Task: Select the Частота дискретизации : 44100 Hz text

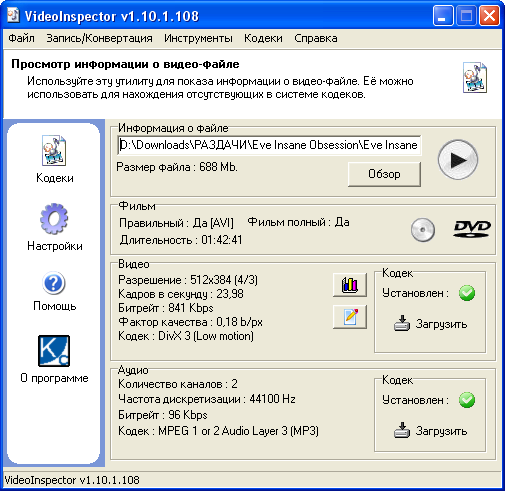Action: [207, 399]
